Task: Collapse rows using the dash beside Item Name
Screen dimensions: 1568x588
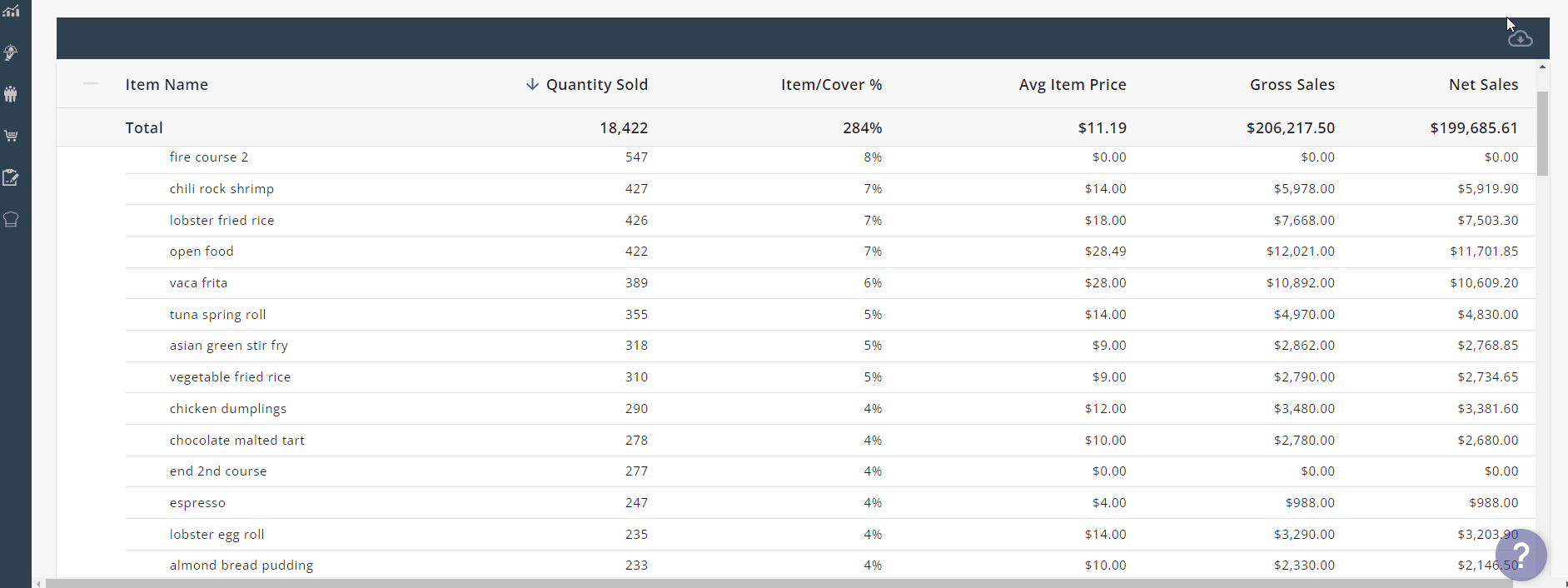Action: (x=91, y=83)
